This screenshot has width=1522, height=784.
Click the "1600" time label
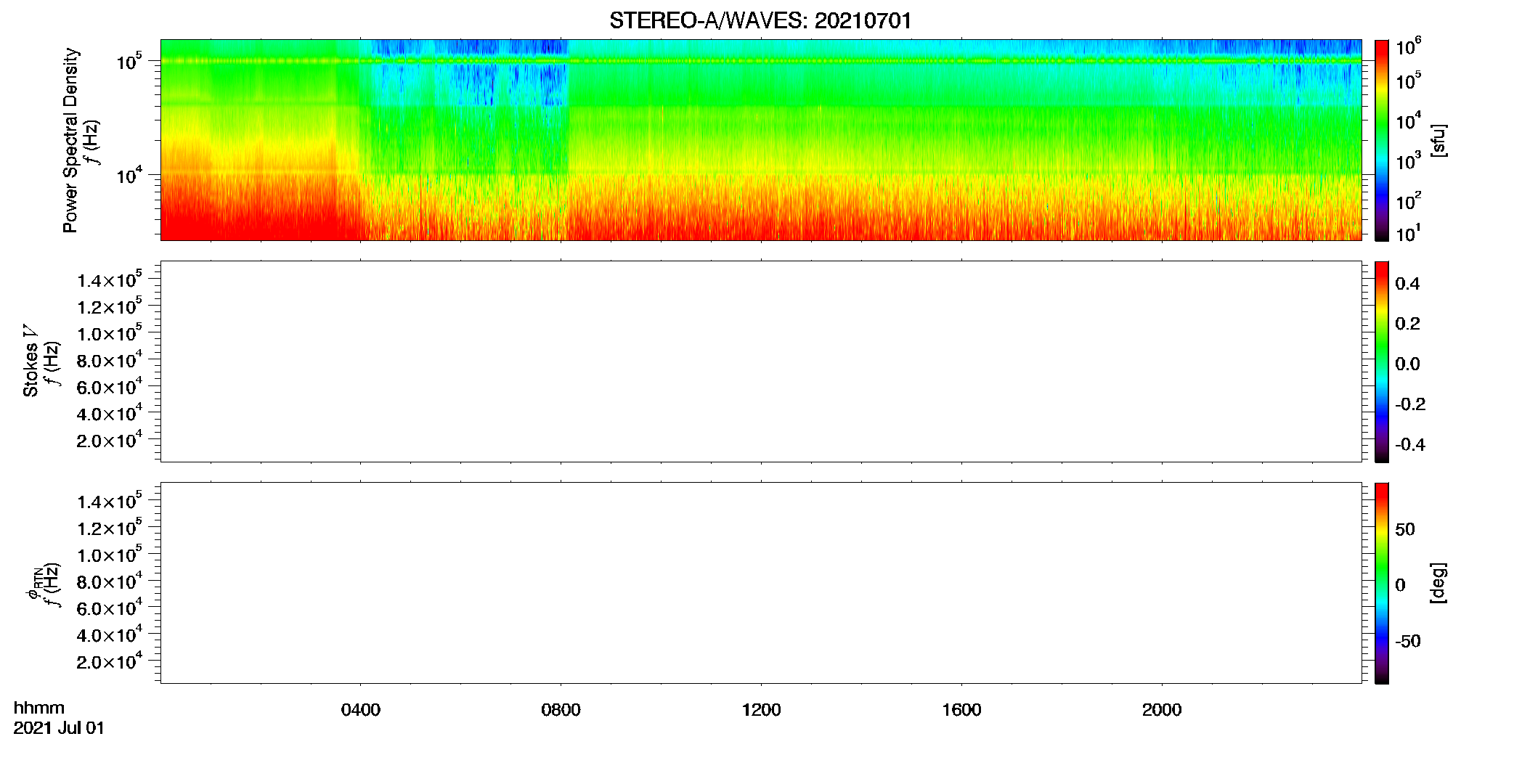[961, 710]
